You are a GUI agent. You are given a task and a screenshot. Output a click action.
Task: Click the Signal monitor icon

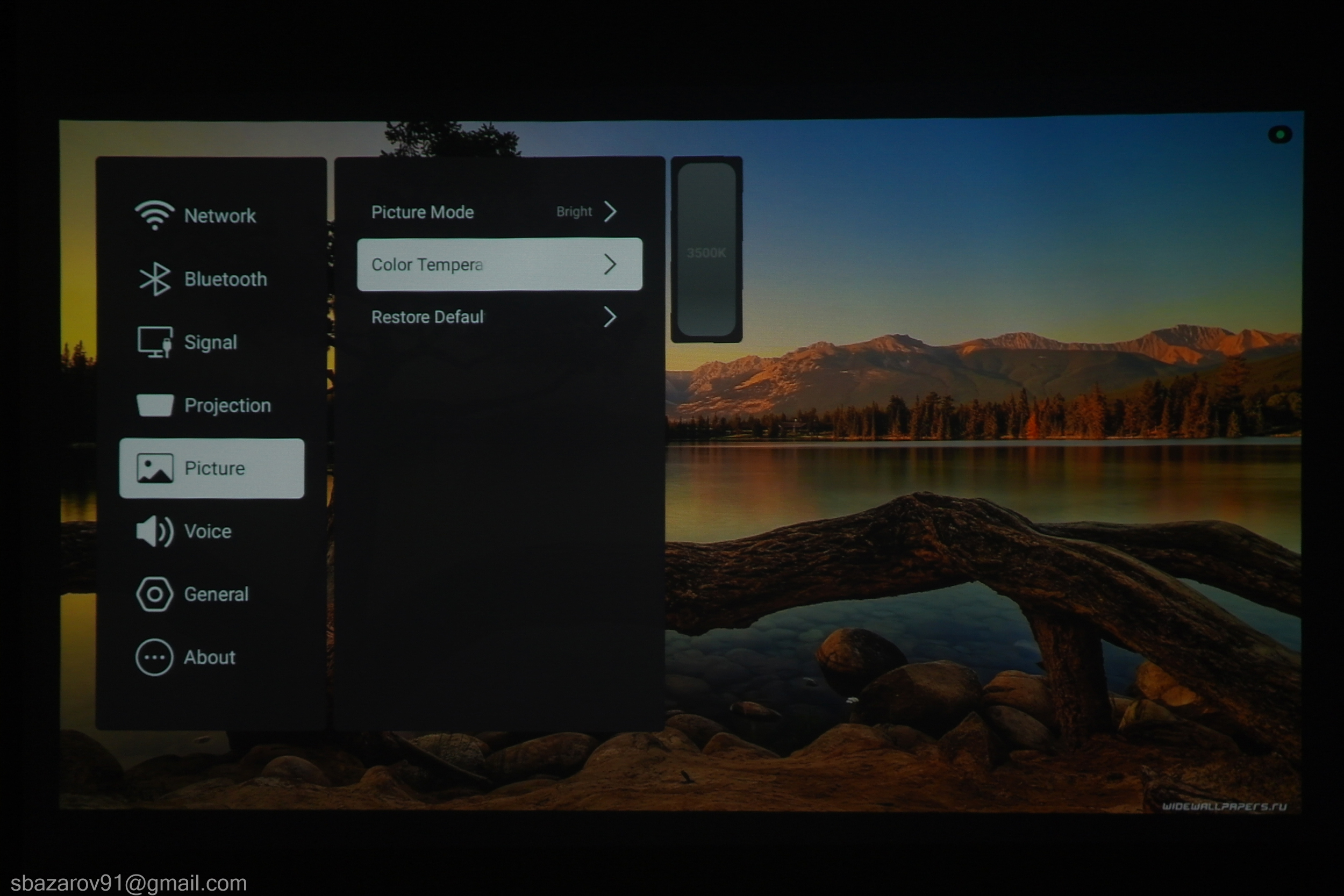pos(154,342)
